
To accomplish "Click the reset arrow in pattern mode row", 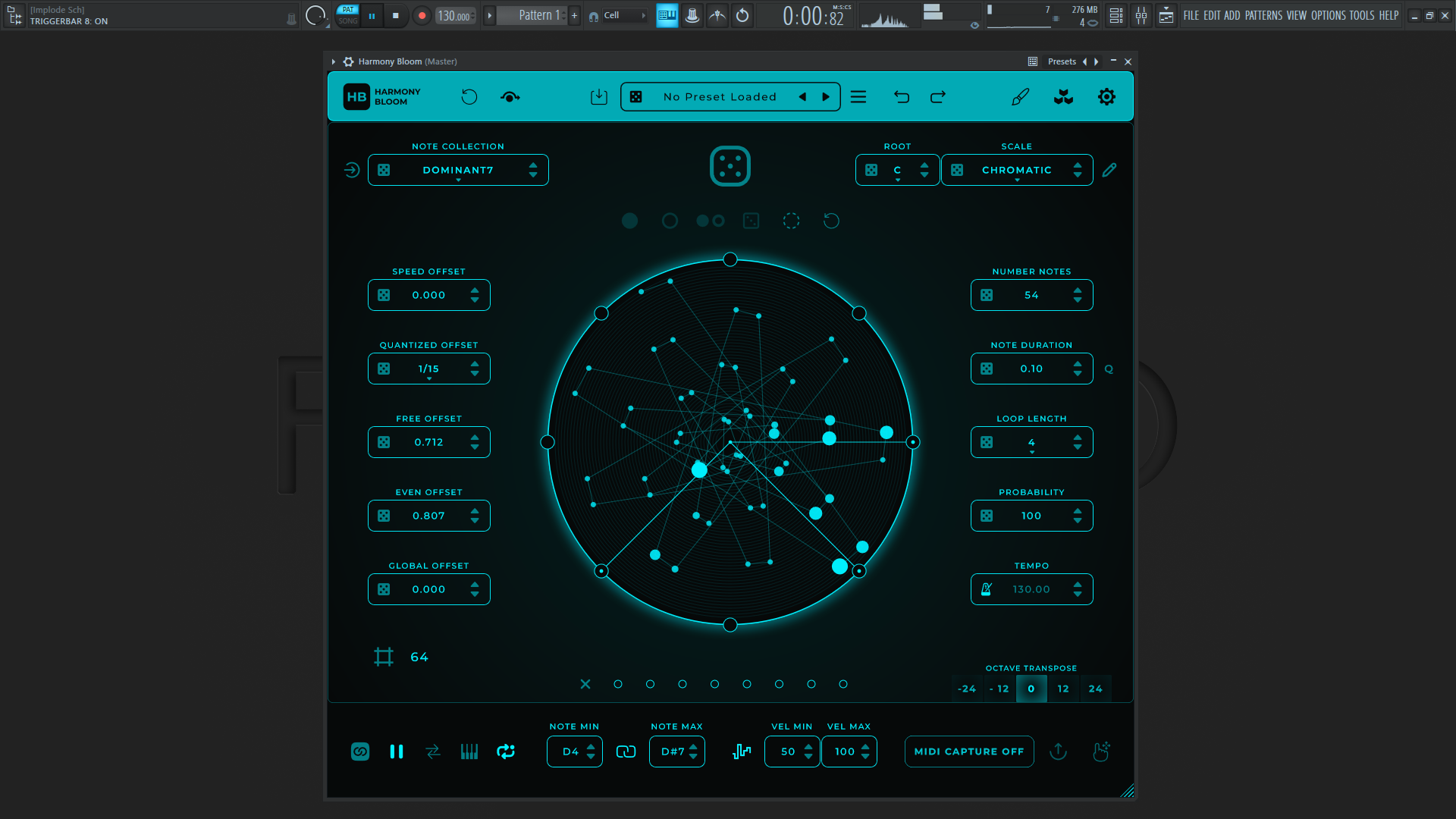I will point(831,221).
